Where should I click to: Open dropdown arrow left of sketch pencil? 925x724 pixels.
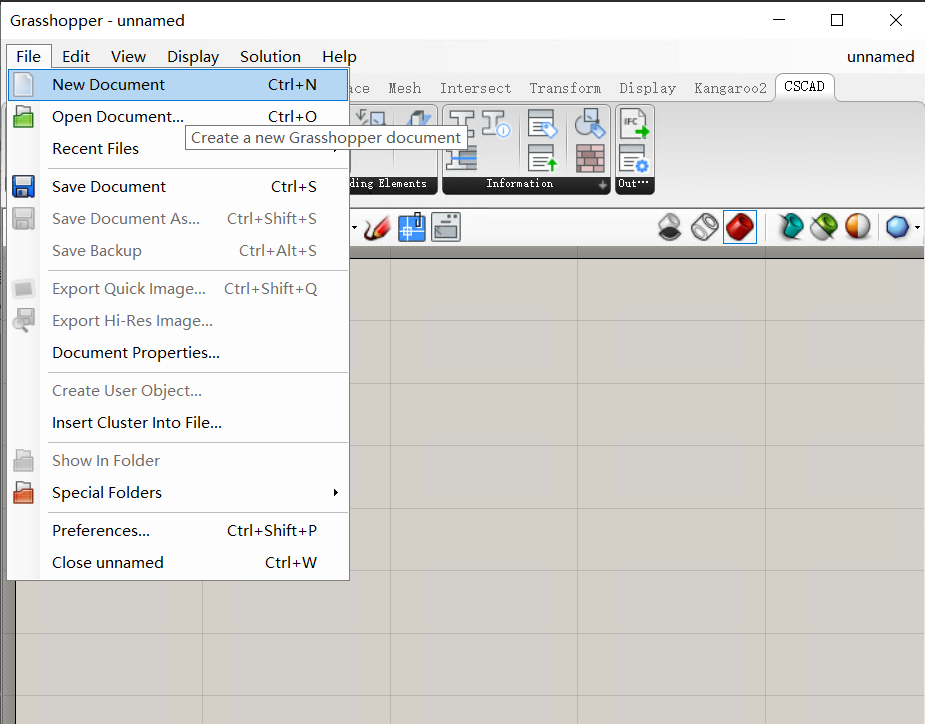[x=355, y=227]
